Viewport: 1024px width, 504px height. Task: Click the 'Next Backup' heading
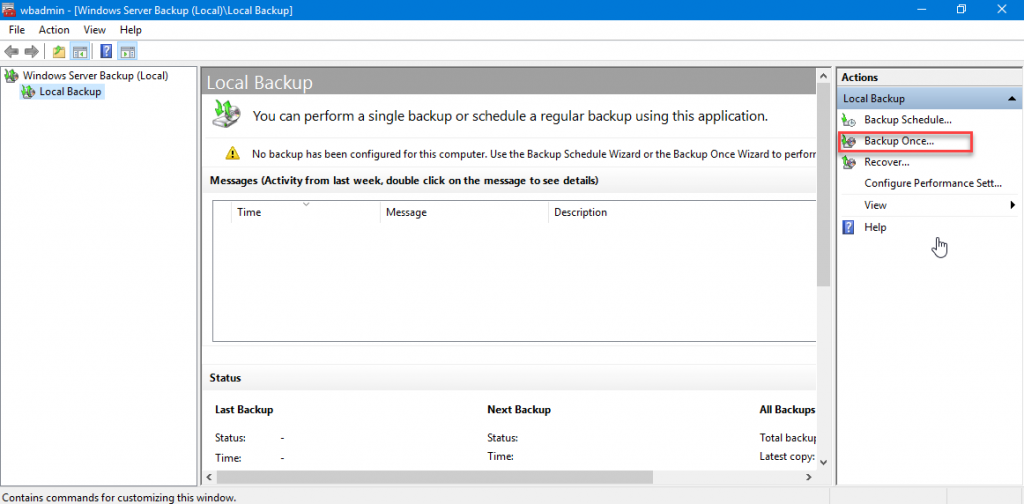[x=519, y=410]
